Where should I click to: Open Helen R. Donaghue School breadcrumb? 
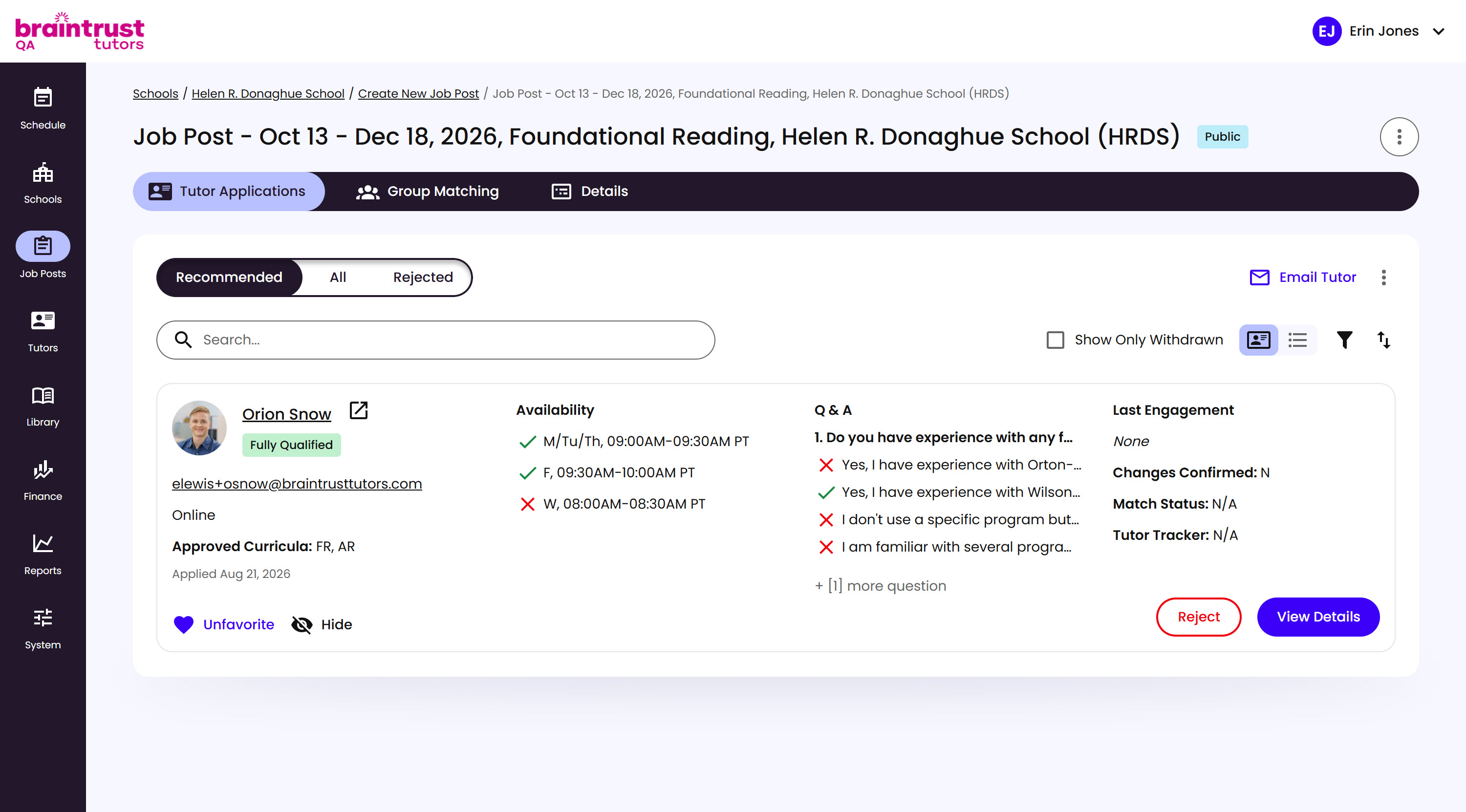click(268, 93)
